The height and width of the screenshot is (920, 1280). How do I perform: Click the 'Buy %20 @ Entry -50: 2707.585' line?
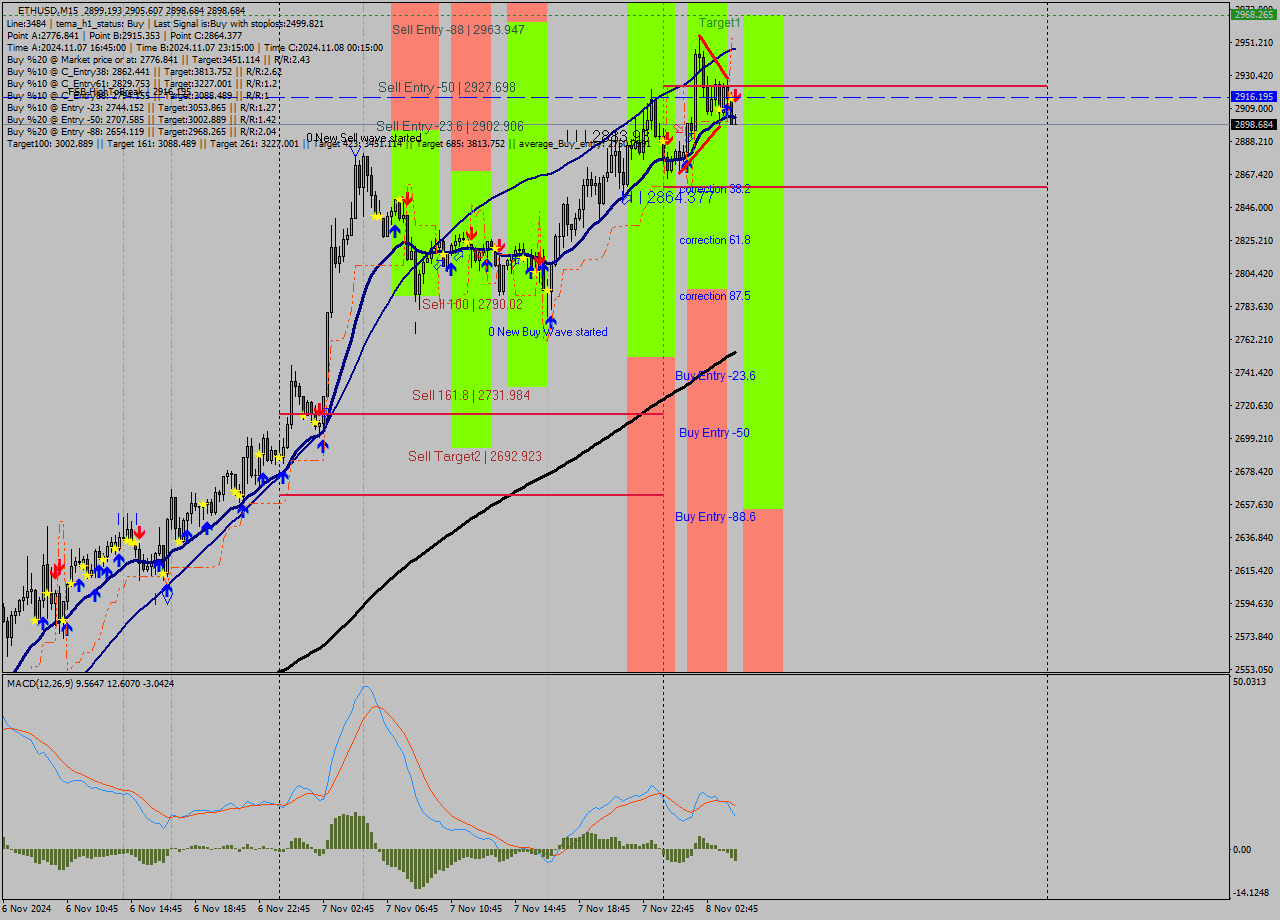(142, 119)
